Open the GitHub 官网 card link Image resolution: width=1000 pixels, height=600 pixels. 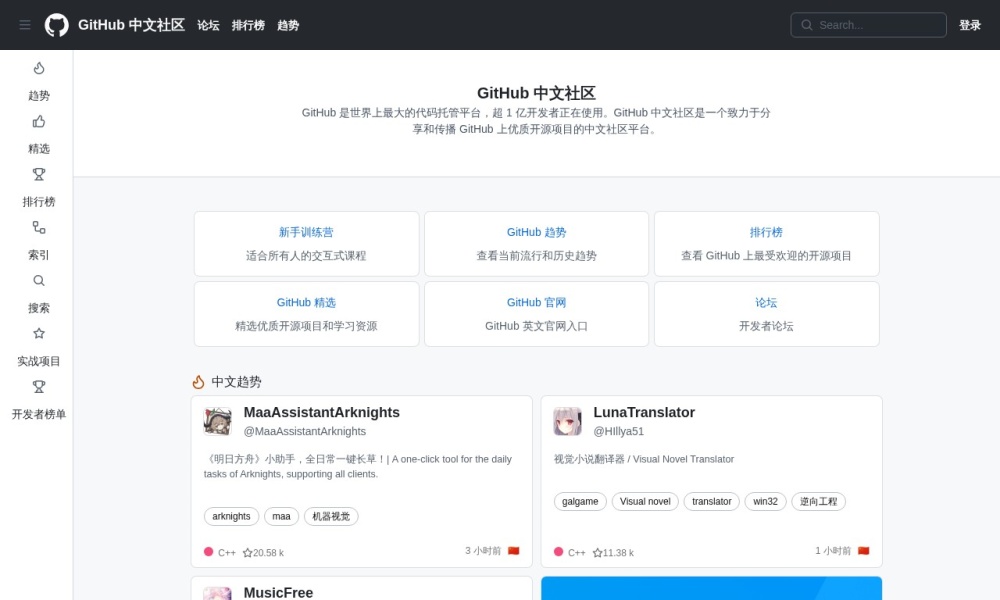click(x=536, y=302)
